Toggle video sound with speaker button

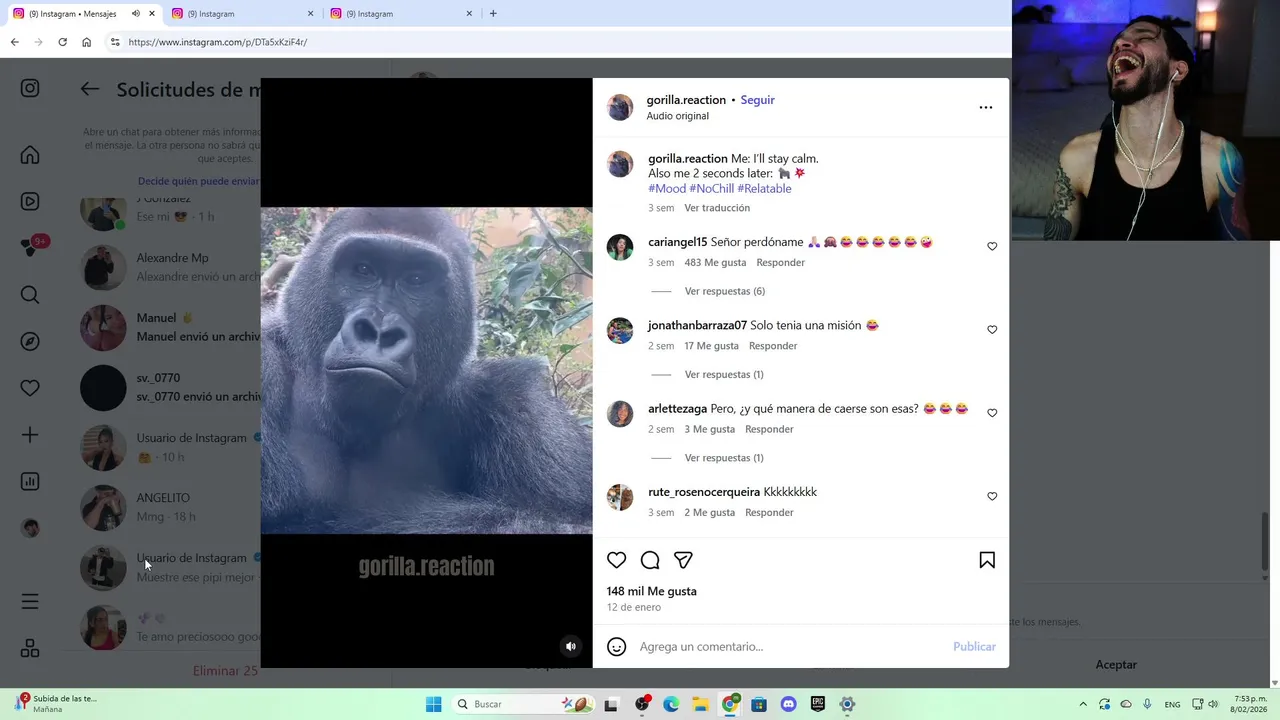(x=571, y=646)
